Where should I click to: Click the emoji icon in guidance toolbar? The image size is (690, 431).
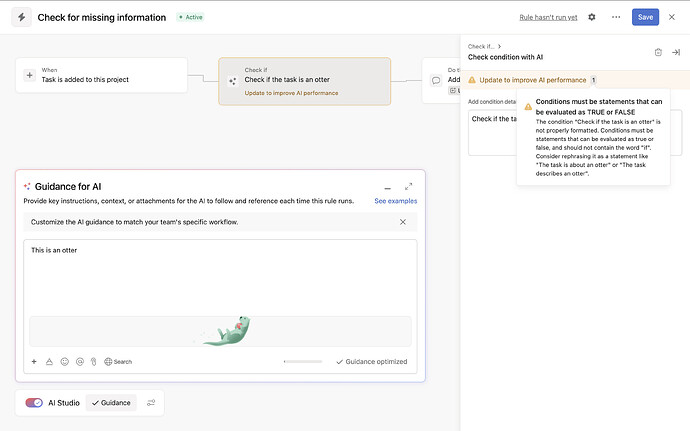65,361
